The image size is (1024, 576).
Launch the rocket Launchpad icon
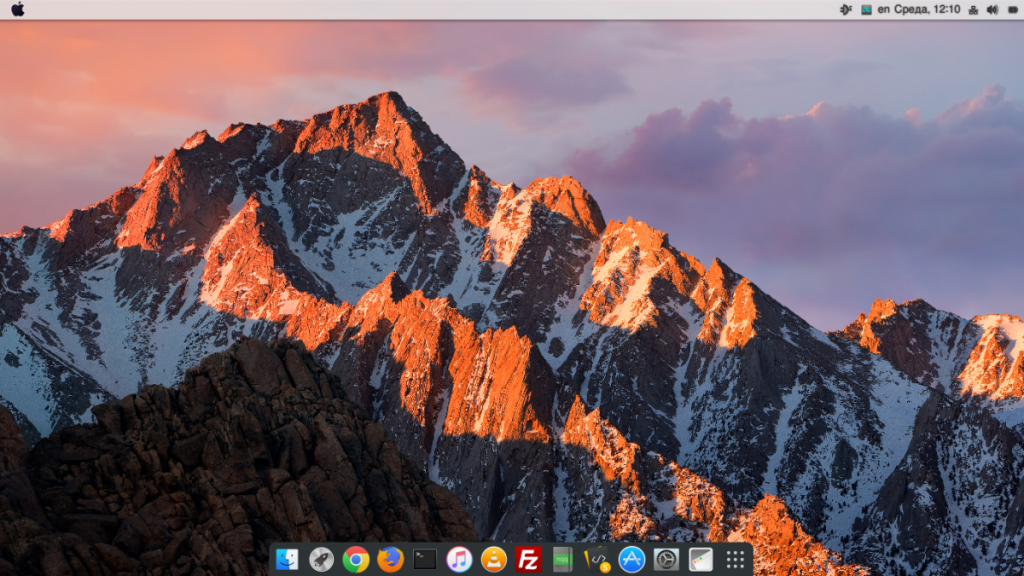[321, 560]
